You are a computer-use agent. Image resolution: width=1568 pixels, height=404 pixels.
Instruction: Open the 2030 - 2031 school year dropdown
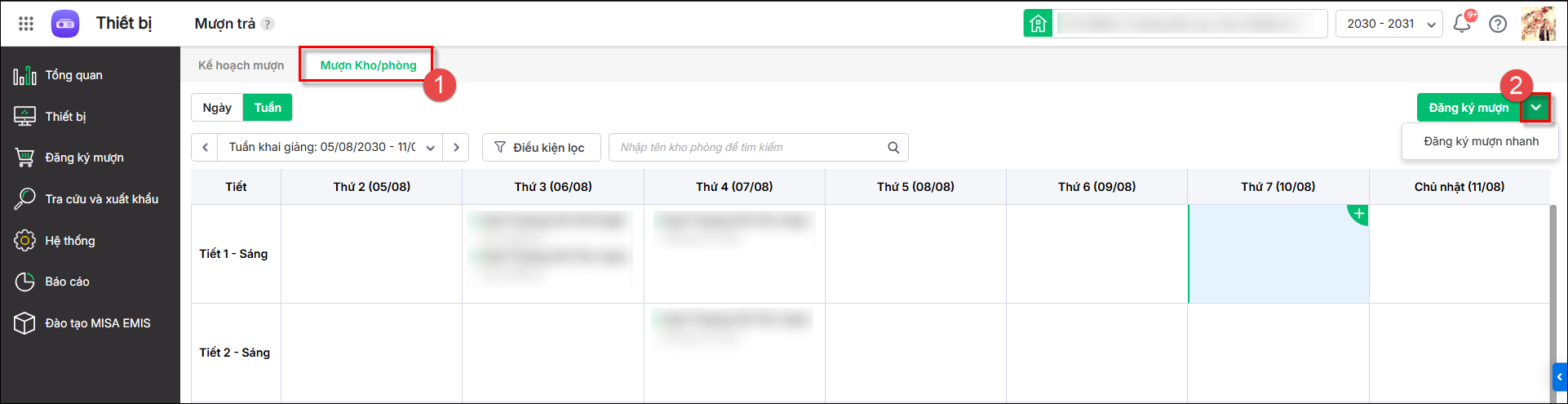1389,24
